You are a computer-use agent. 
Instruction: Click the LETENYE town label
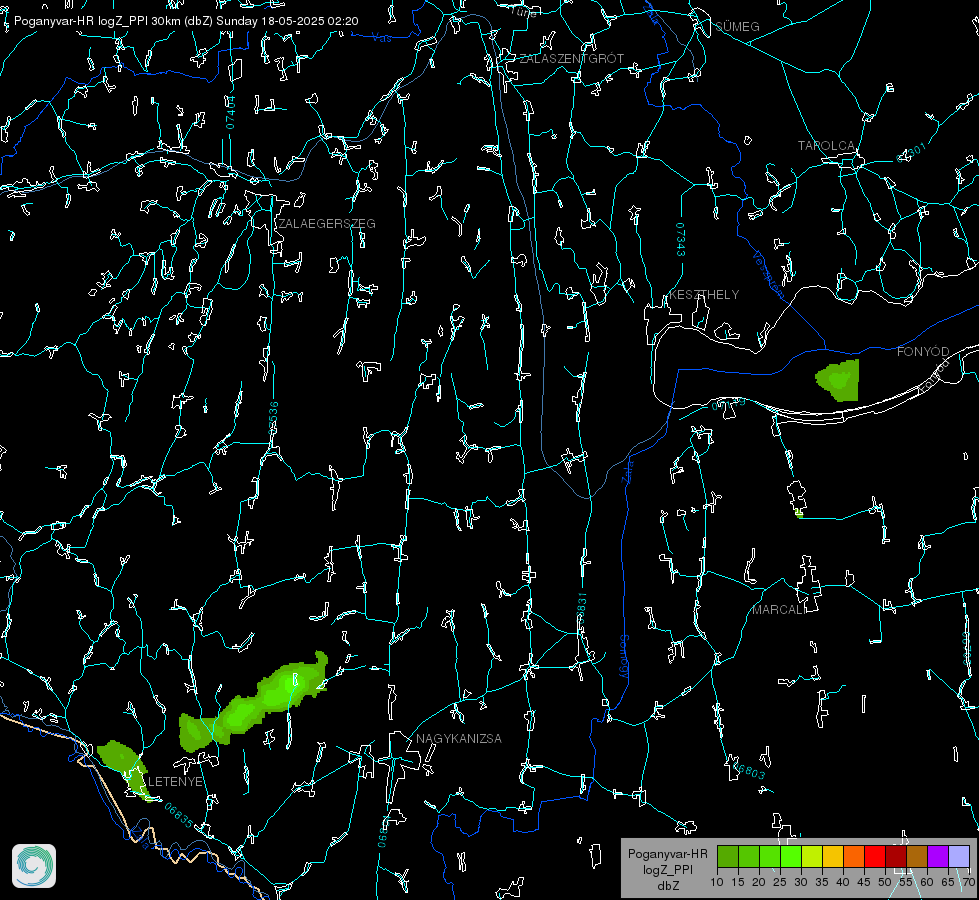[175, 782]
